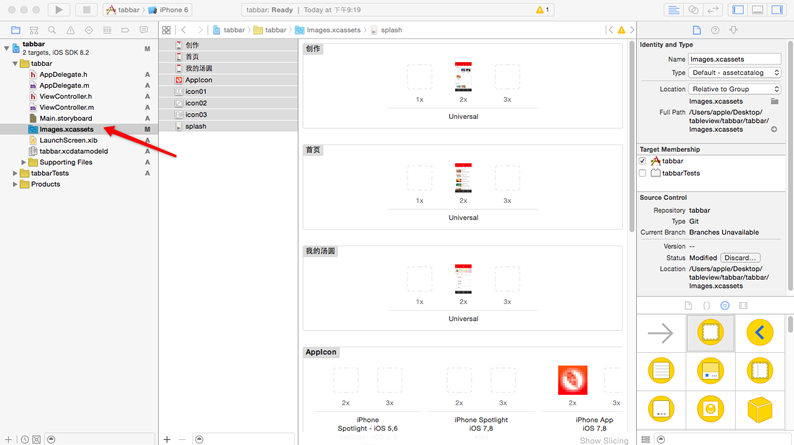Remove selected asset with minus button
Viewport: 794px width, 445px height.
tap(182, 439)
